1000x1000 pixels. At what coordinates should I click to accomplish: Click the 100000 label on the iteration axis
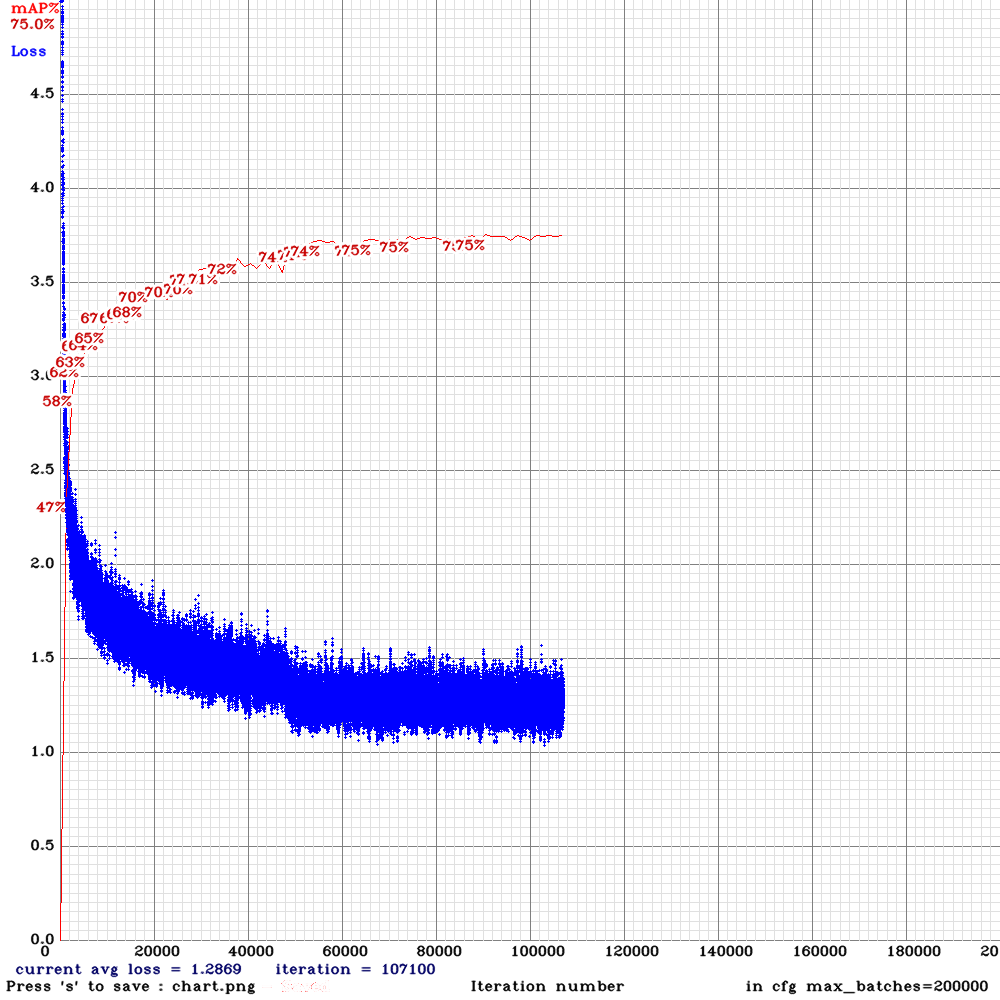pos(537,950)
